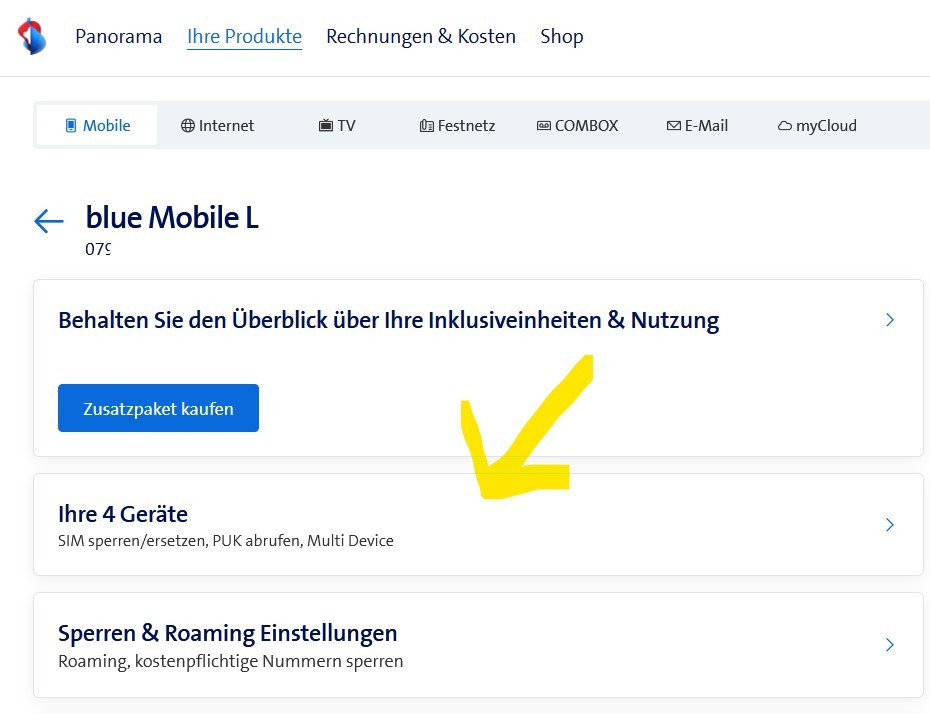Viewport: 930px width, 714px height.
Task: Open the TV section icon
Action: point(326,126)
